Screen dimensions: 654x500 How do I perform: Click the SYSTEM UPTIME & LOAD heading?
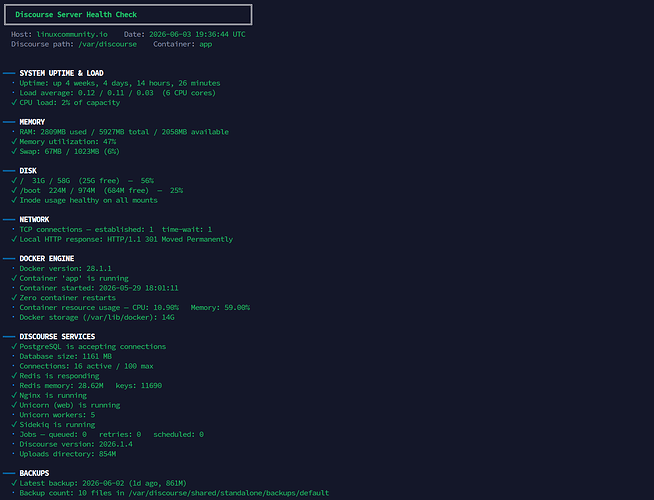coord(61,73)
